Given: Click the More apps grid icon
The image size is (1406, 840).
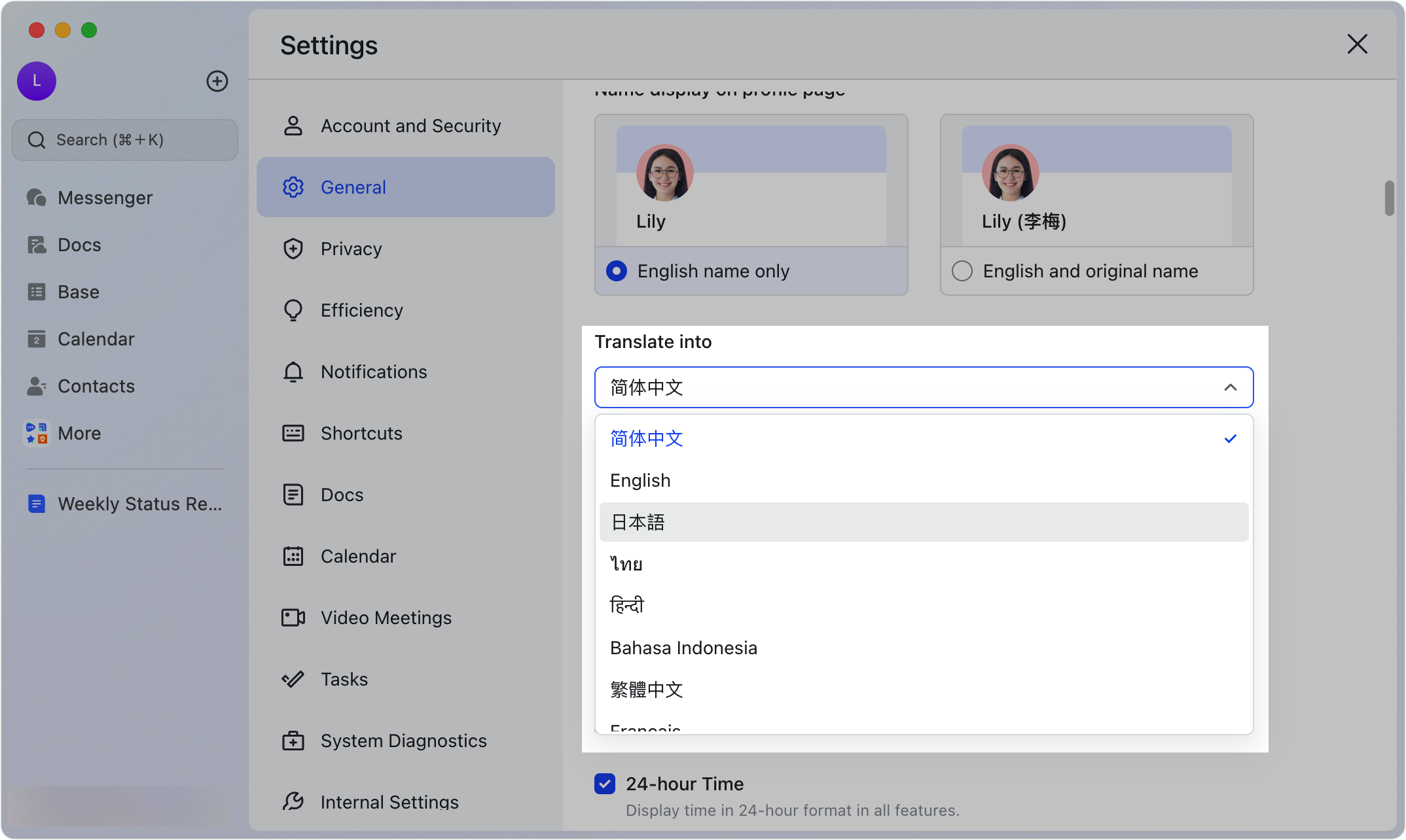Looking at the screenshot, I should 37,433.
